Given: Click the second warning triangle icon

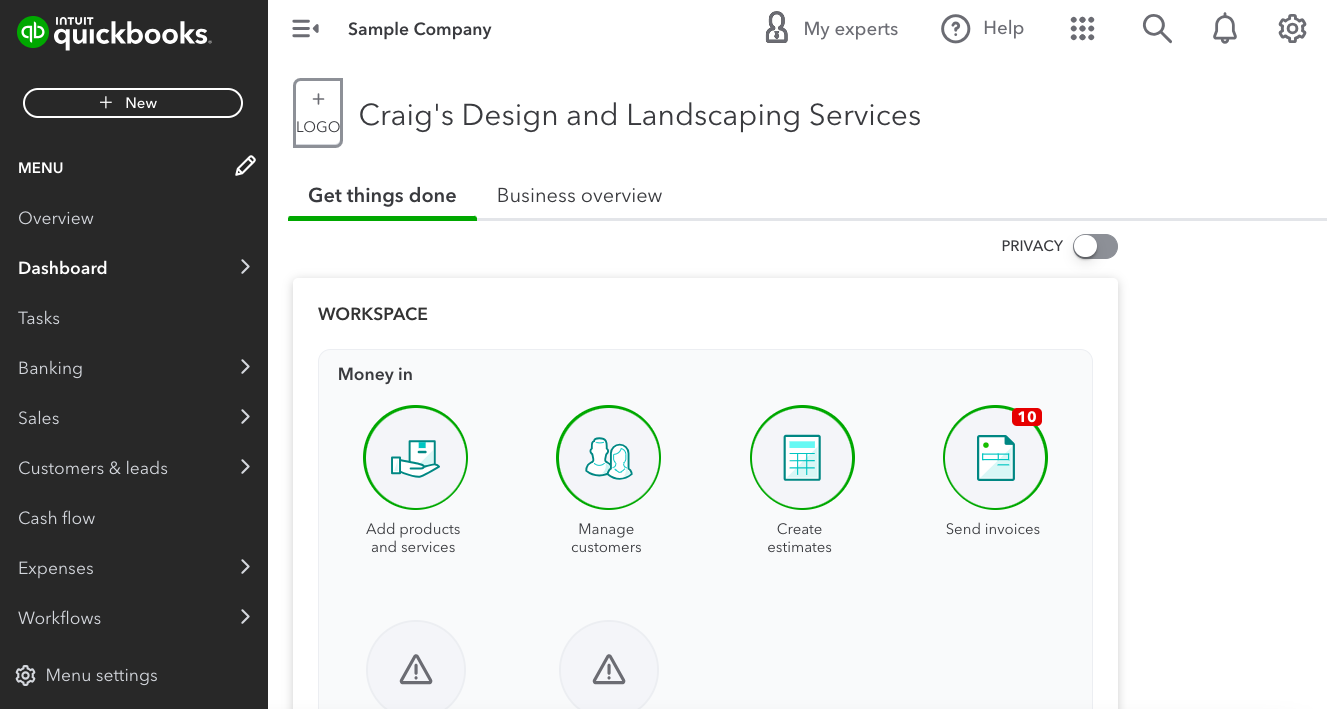Looking at the screenshot, I should coord(609,668).
